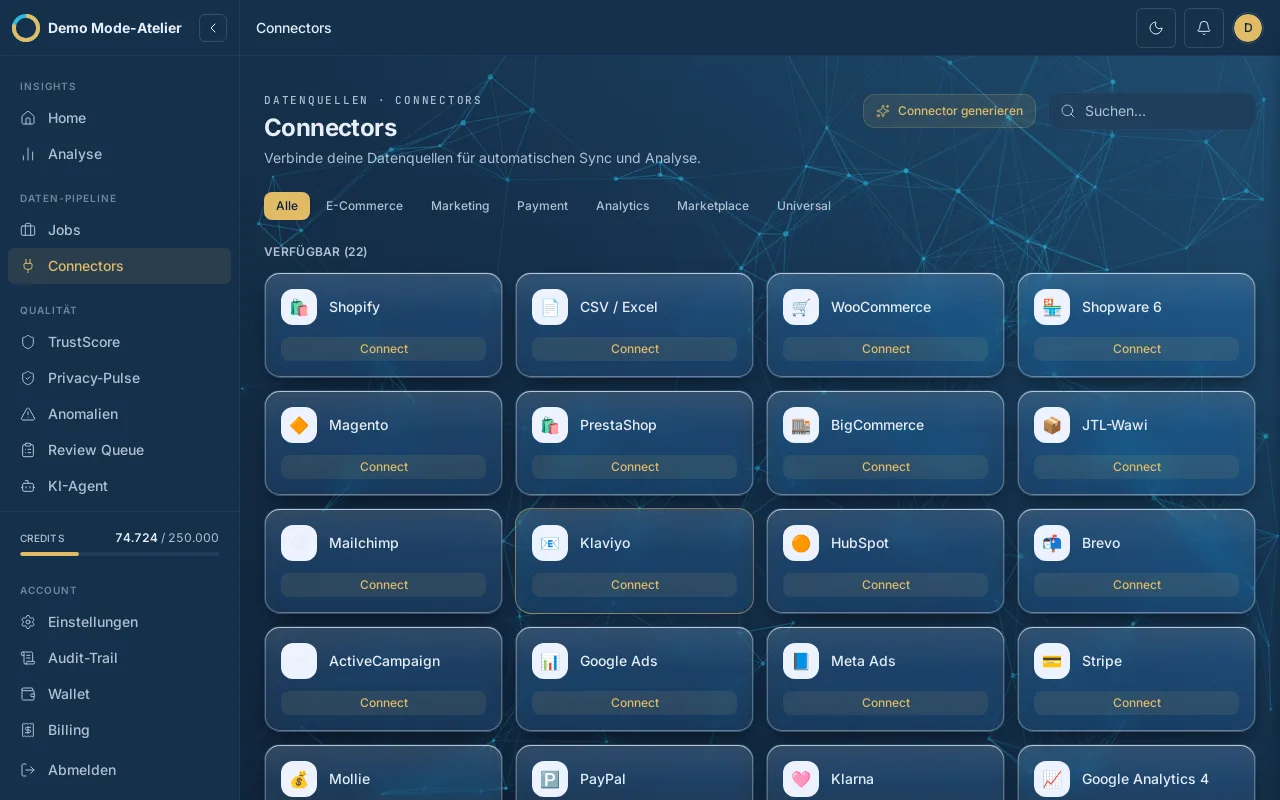Filter connectors by E-Commerce
The image size is (1280, 800).
[x=364, y=206]
